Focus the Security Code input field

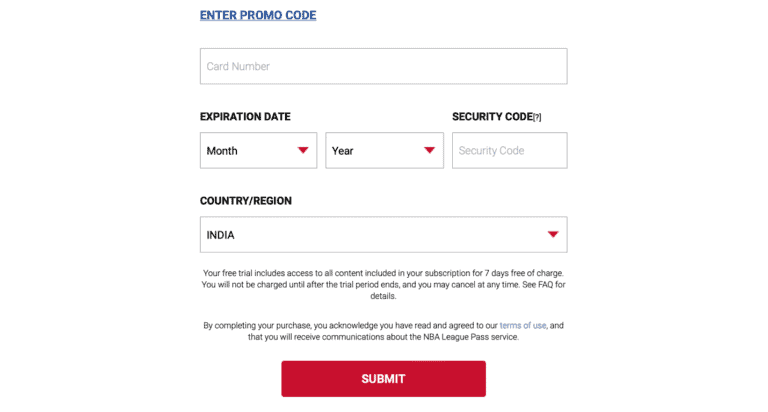(509, 151)
